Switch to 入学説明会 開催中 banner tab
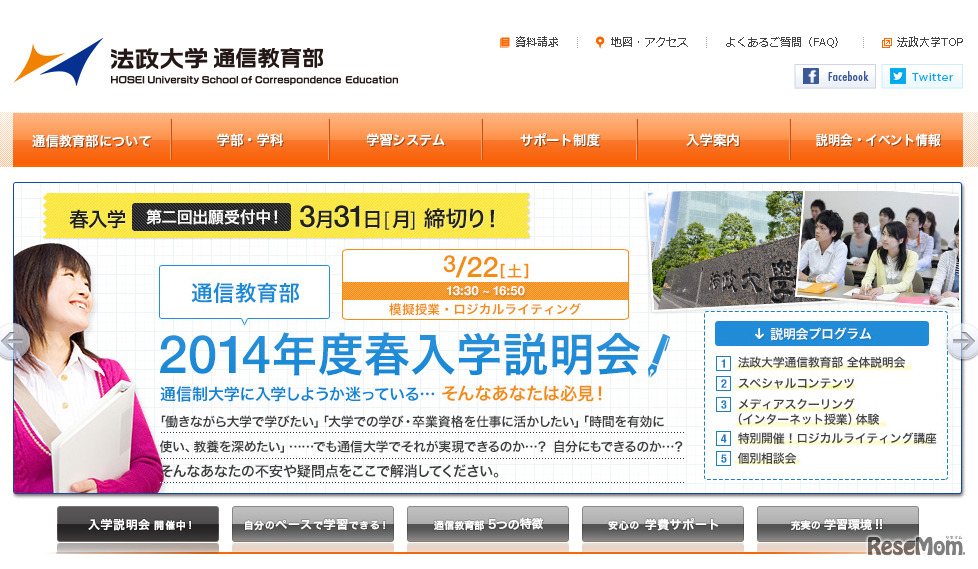This screenshot has width=978, height=569. click(138, 524)
